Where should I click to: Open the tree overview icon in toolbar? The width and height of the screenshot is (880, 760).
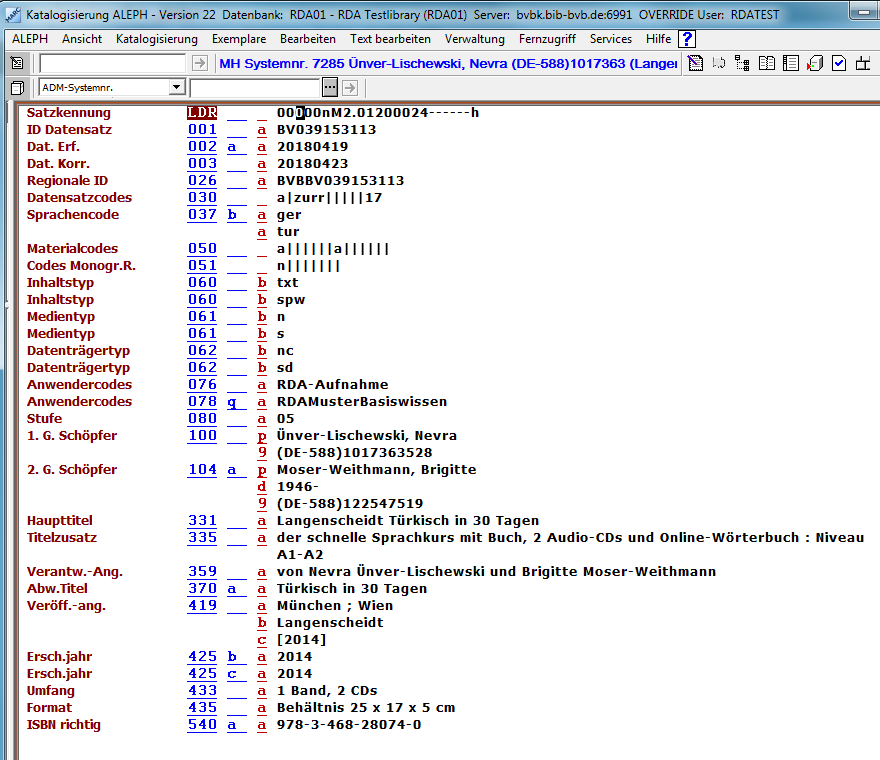(742, 64)
